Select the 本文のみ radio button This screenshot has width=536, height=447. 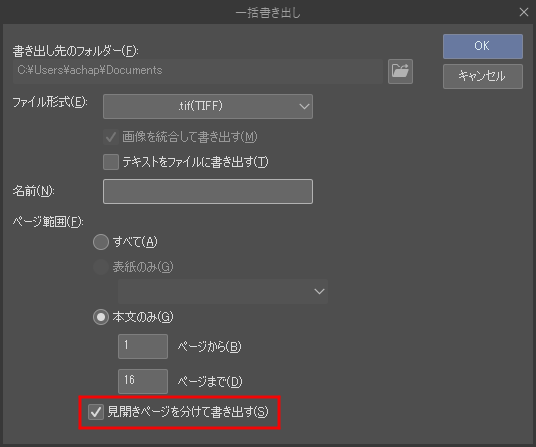(x=101, y=317)
